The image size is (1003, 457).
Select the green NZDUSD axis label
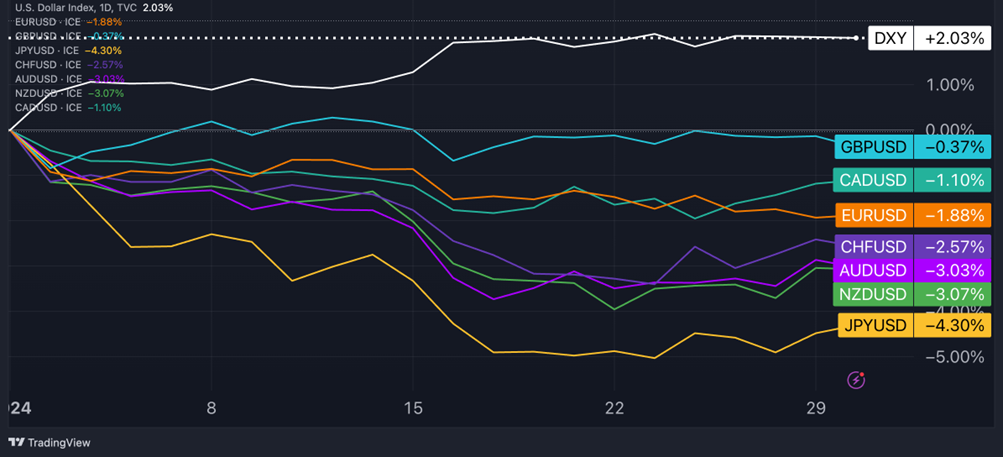(872, 294)
